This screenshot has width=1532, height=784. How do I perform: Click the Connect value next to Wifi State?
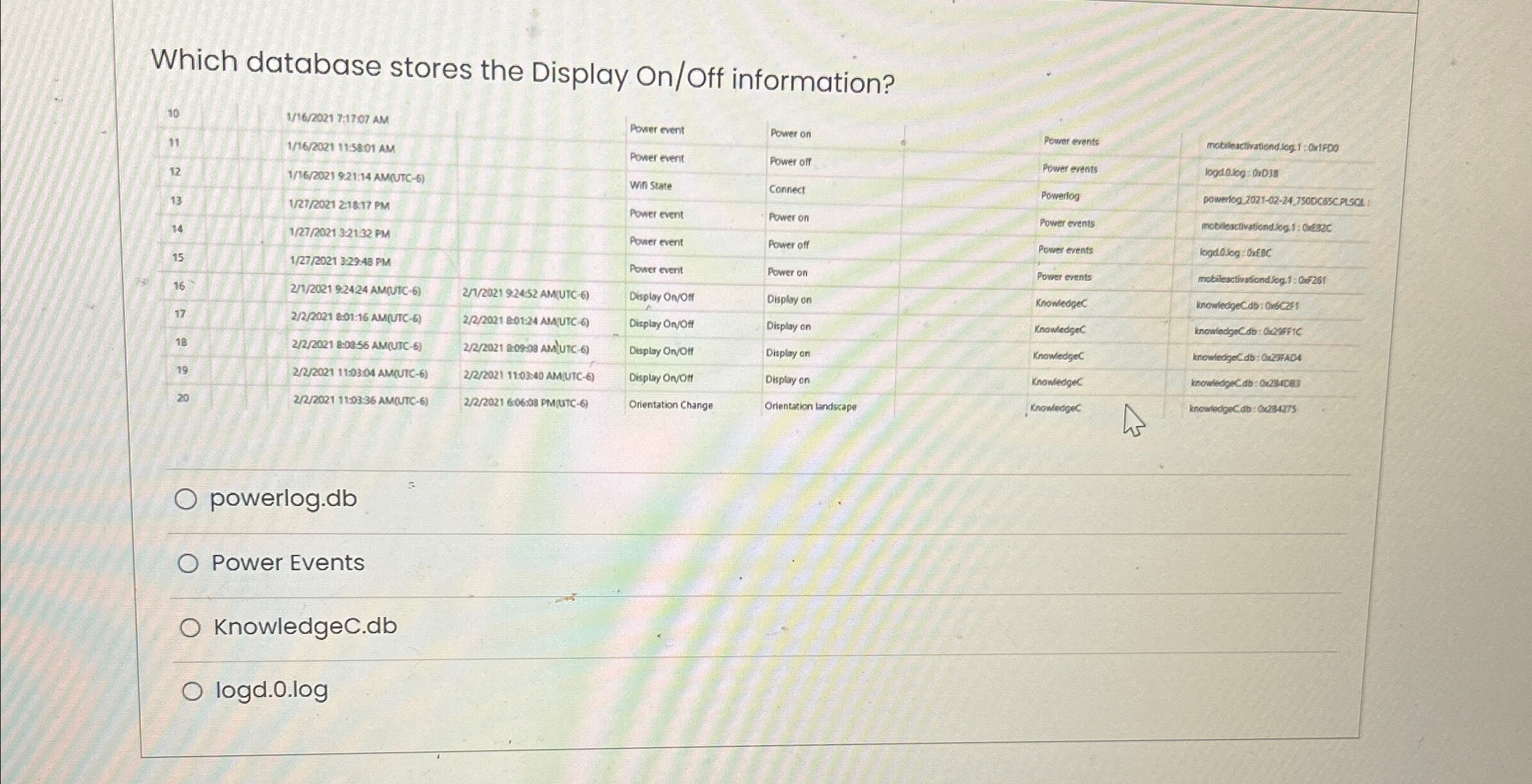coord(787,190)
